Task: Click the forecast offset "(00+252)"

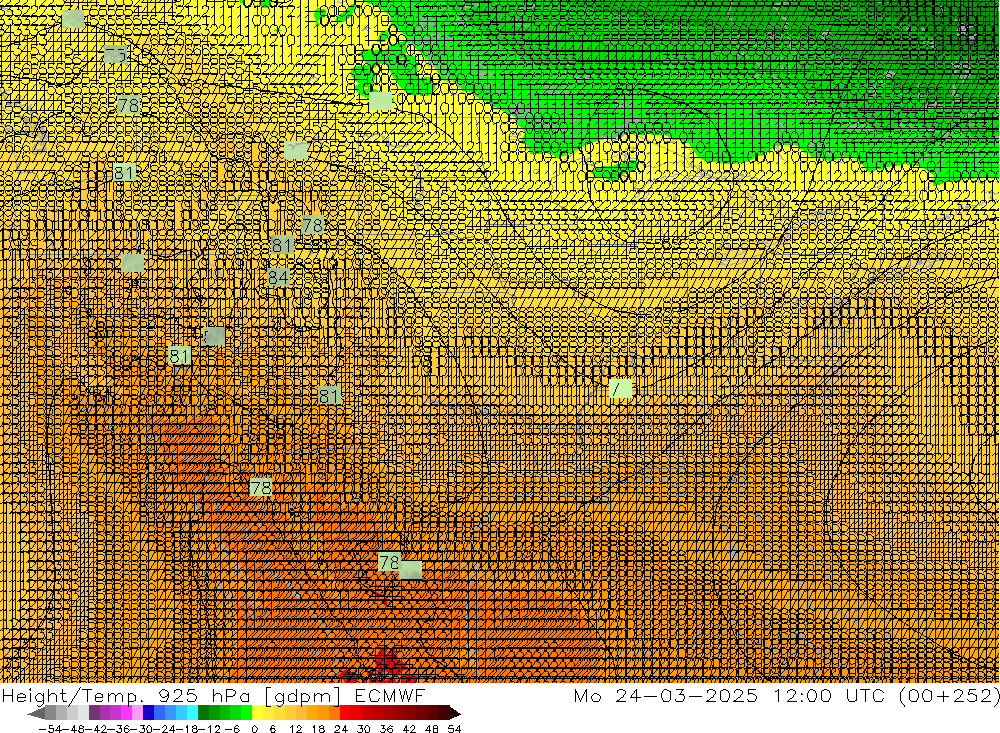Action: [x=948, y=696]
